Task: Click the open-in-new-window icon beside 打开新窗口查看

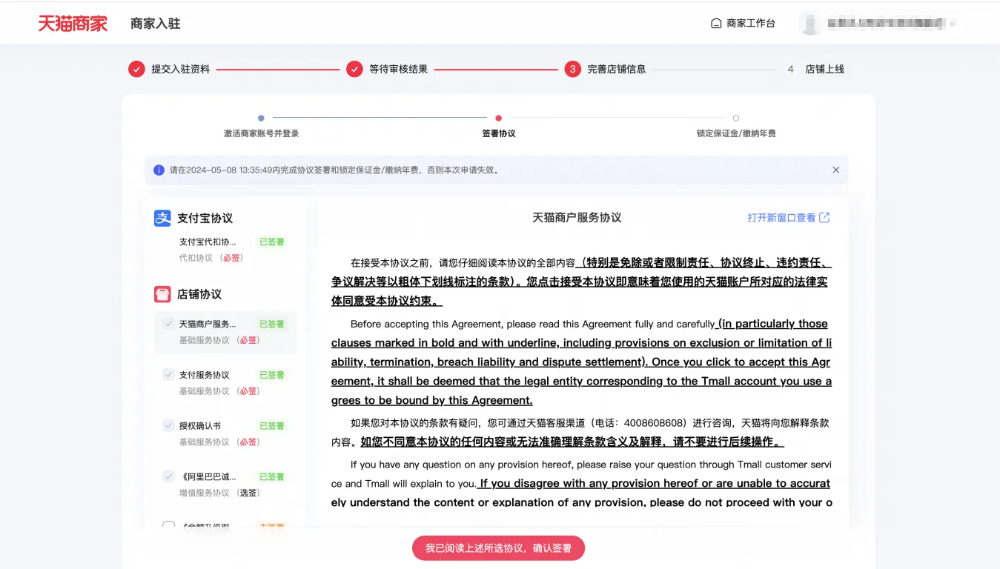Action: click(825, 218)
